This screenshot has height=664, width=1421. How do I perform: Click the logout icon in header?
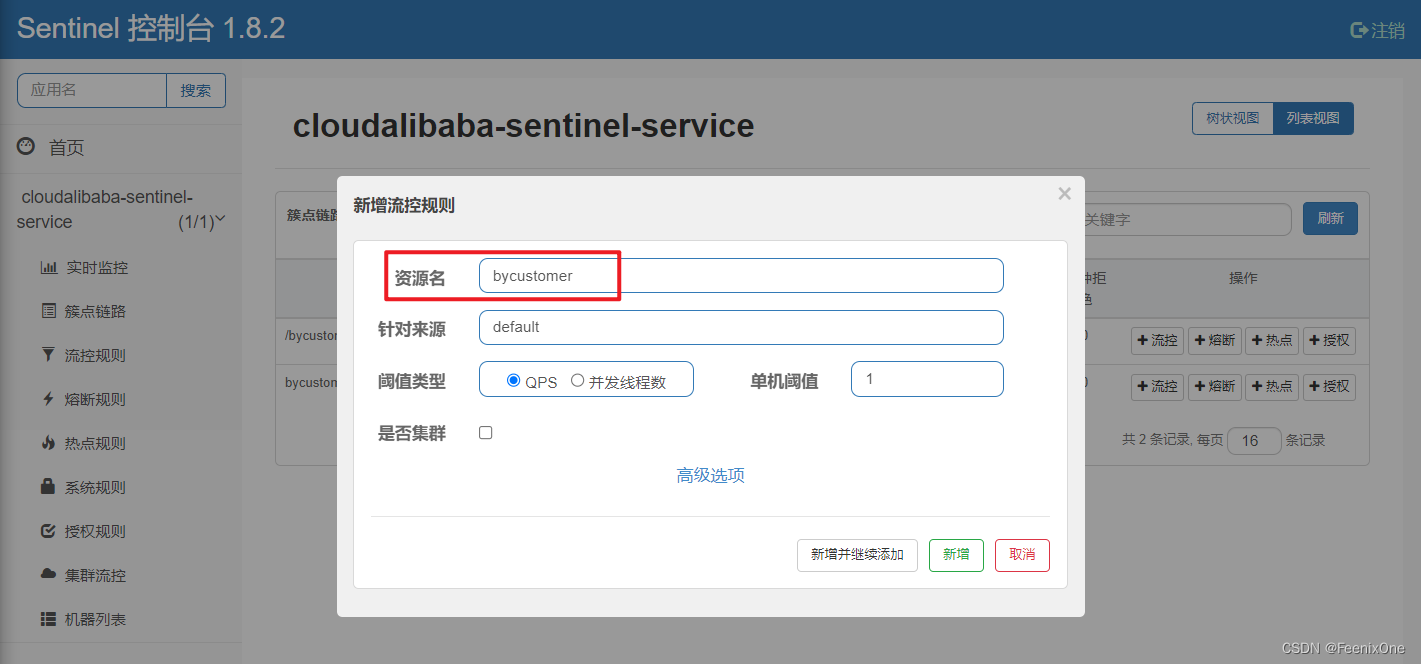click(x=1358, y=30)
